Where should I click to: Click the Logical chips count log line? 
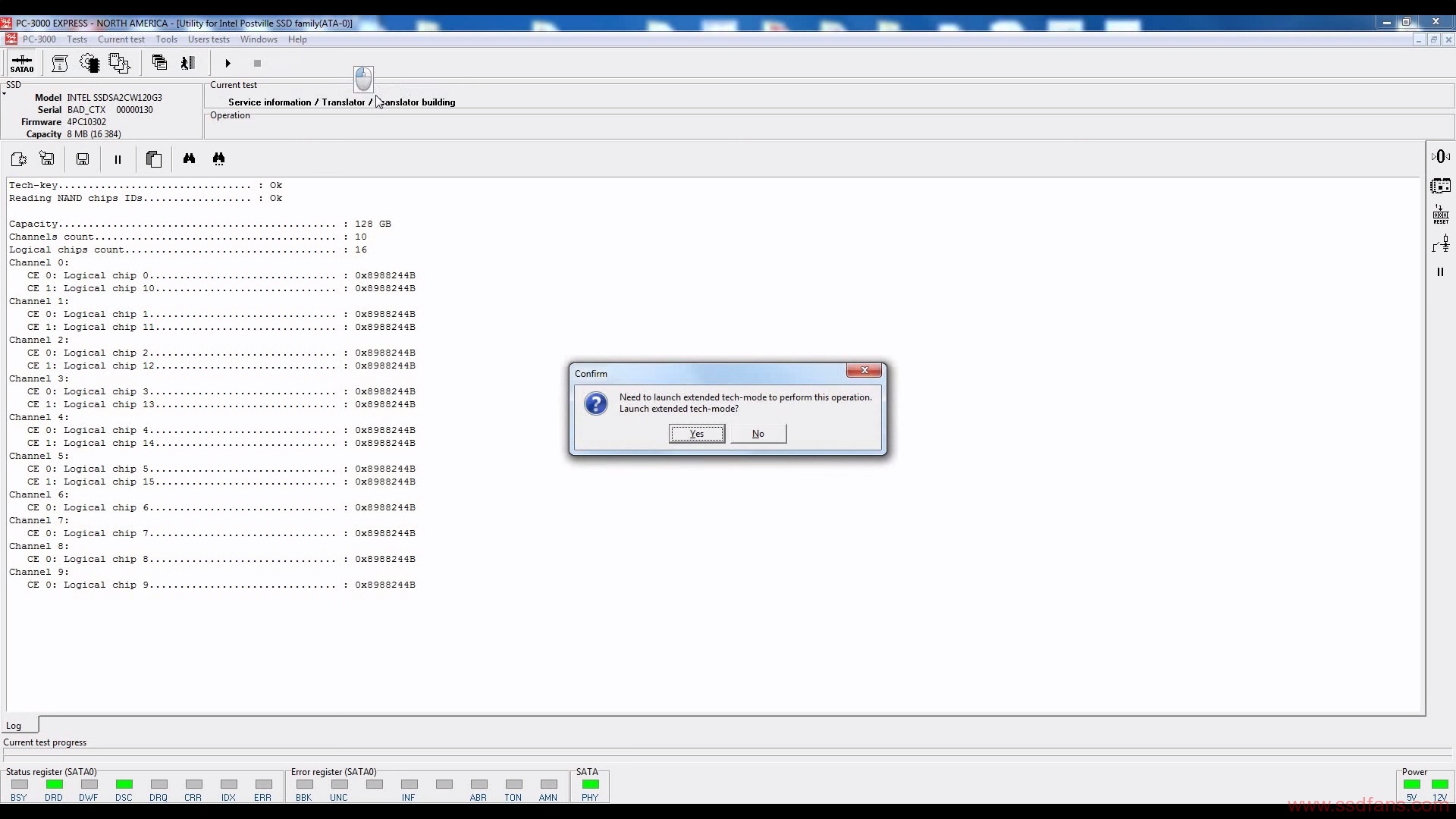(x=188, y=249)
